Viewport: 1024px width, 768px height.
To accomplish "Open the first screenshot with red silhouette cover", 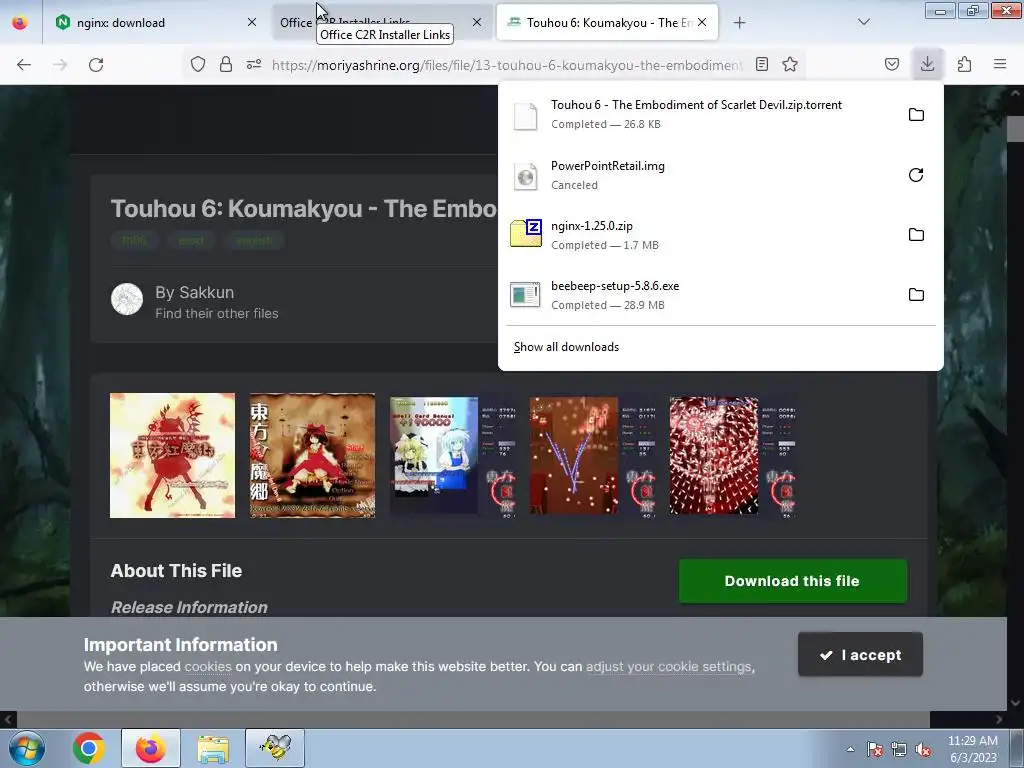I will (172, 455).
